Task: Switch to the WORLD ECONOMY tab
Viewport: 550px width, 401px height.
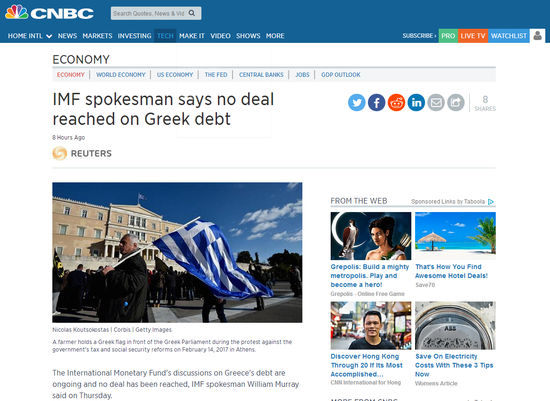Action: pos(121,75)
